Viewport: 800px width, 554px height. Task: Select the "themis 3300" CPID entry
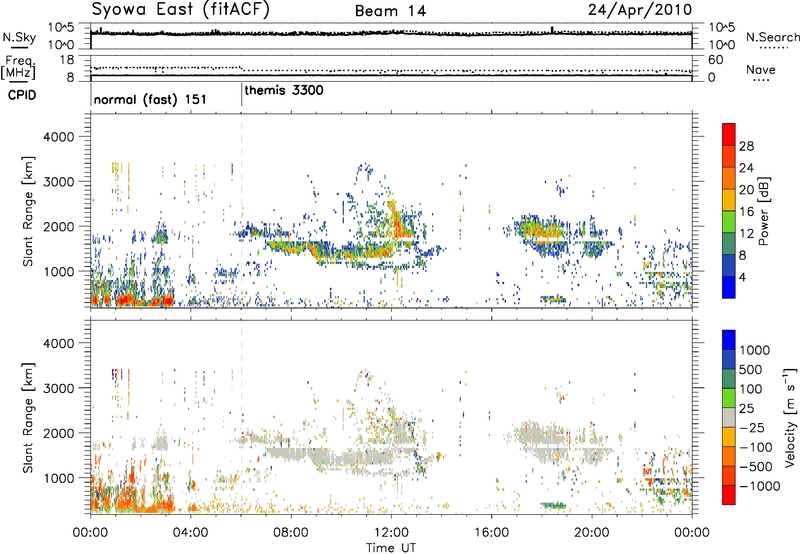284,90
